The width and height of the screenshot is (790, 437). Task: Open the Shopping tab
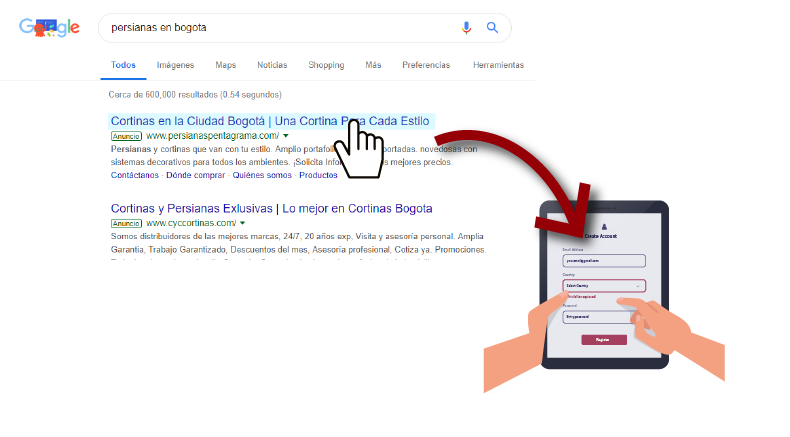(x=326, y=65)
